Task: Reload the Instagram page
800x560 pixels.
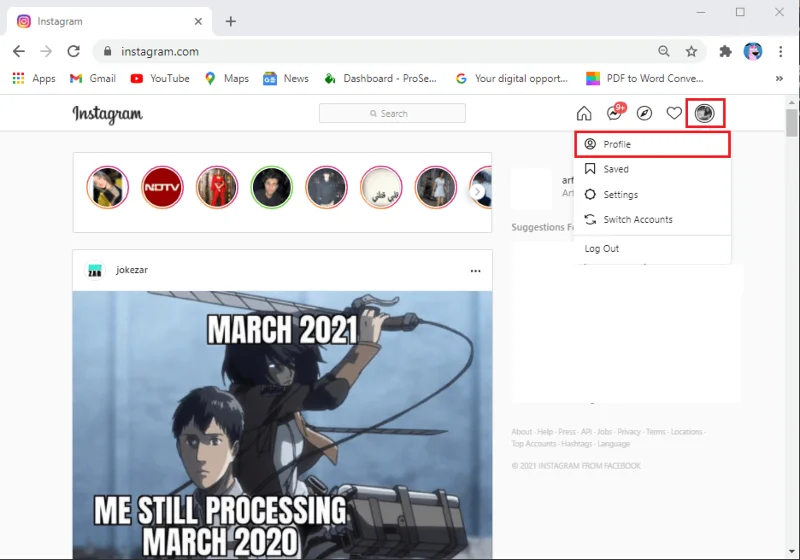Action: [x=73, y=51]
